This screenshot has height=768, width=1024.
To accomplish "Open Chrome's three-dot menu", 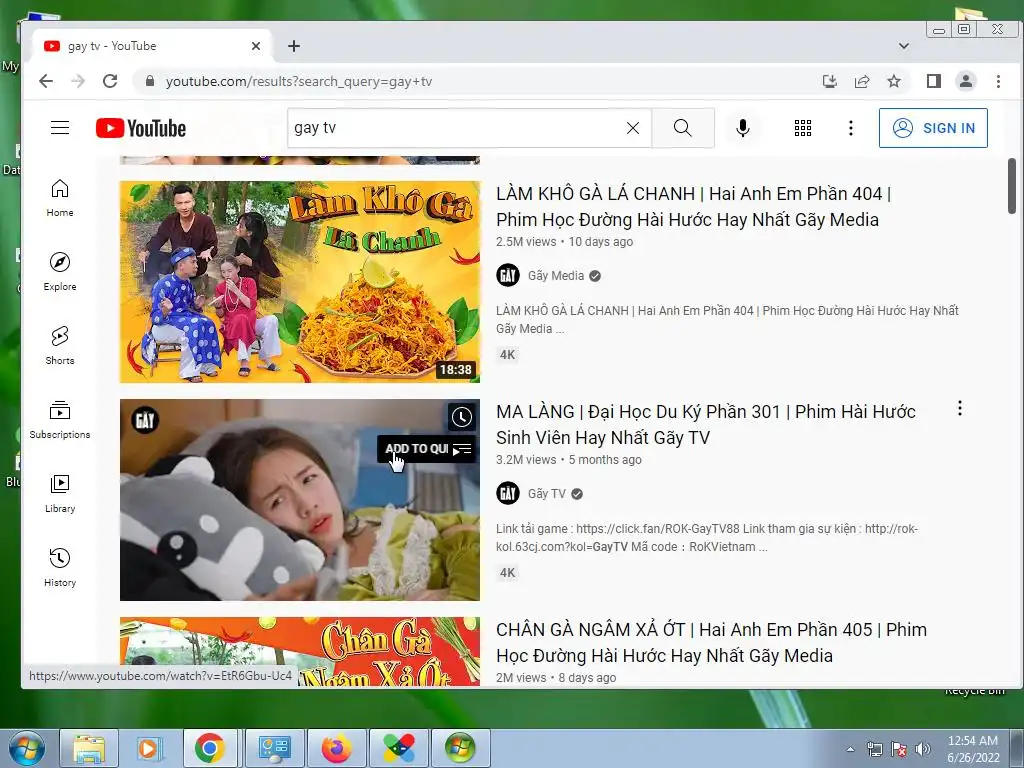I will (998, 82).
